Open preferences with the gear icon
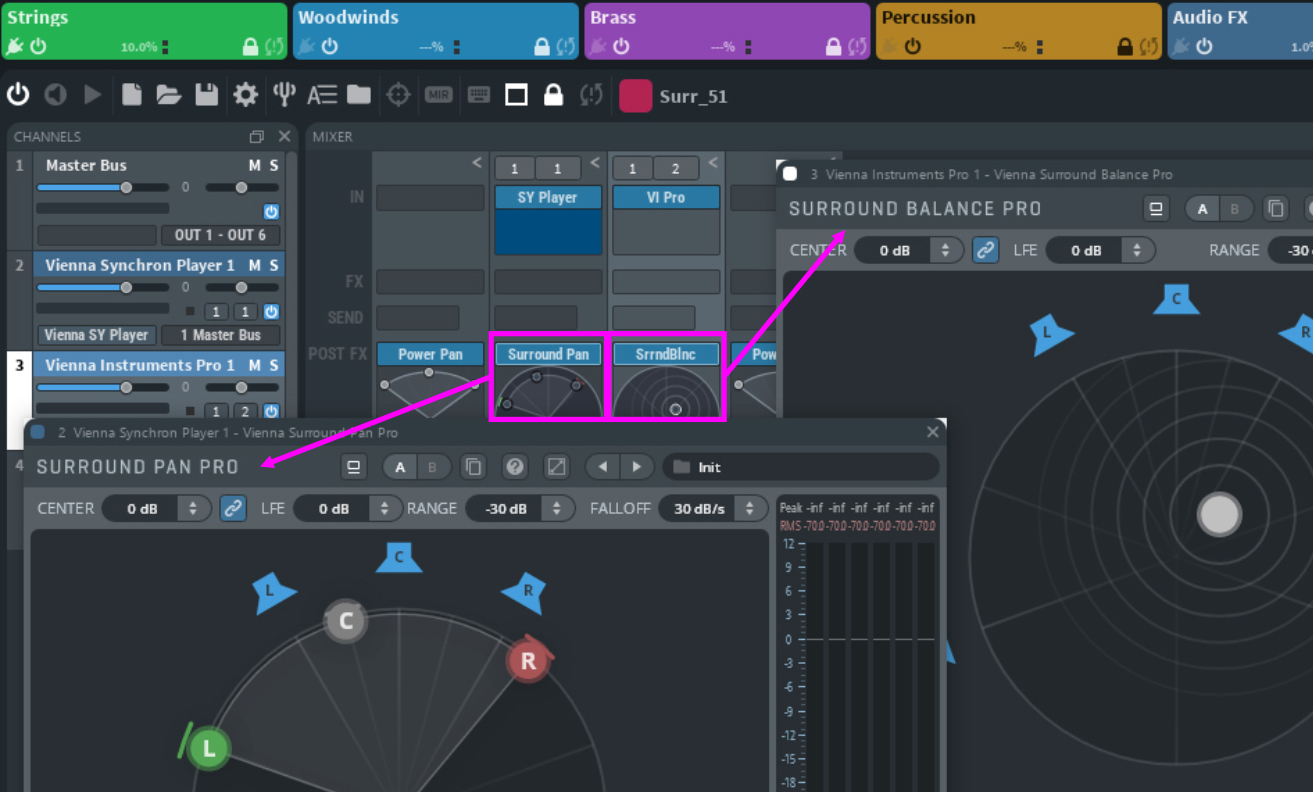1313x792 pixels. 245,95
